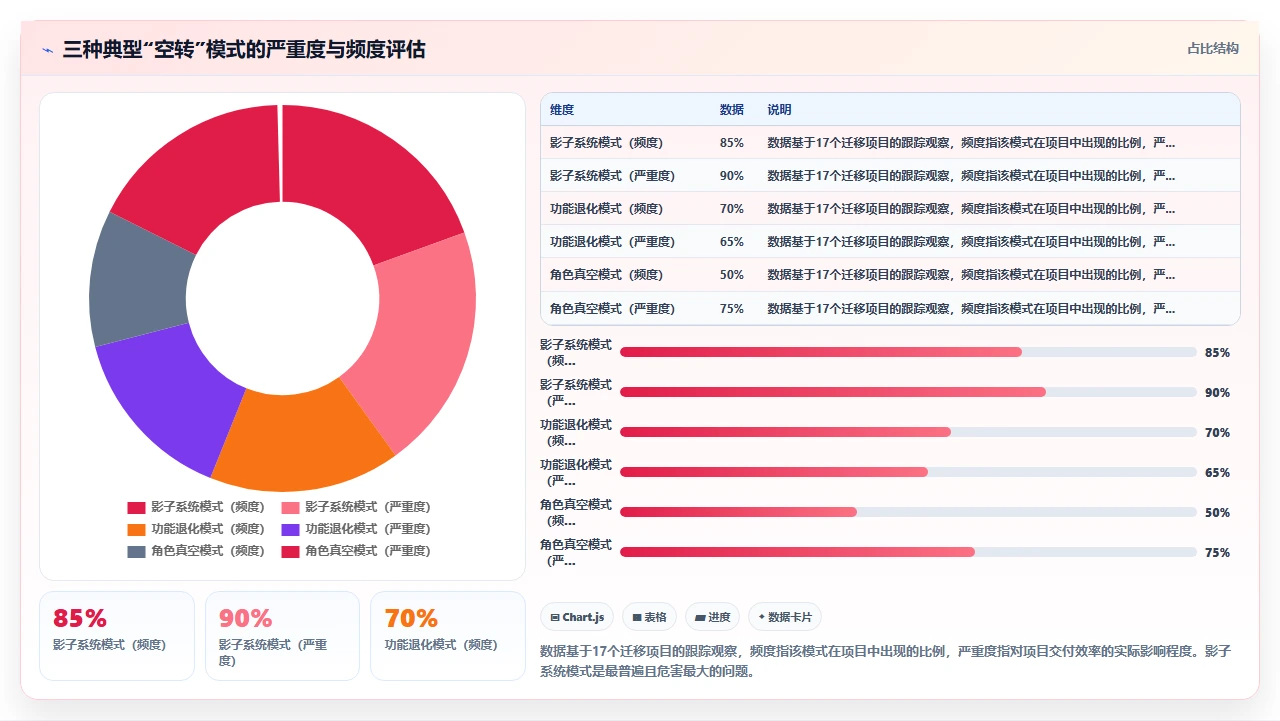Image resolution: width=1280 pixels, height=721 pixels.
Task: Toggle 角色真空模式（严重度） legend entry
Action: point(356,551)
